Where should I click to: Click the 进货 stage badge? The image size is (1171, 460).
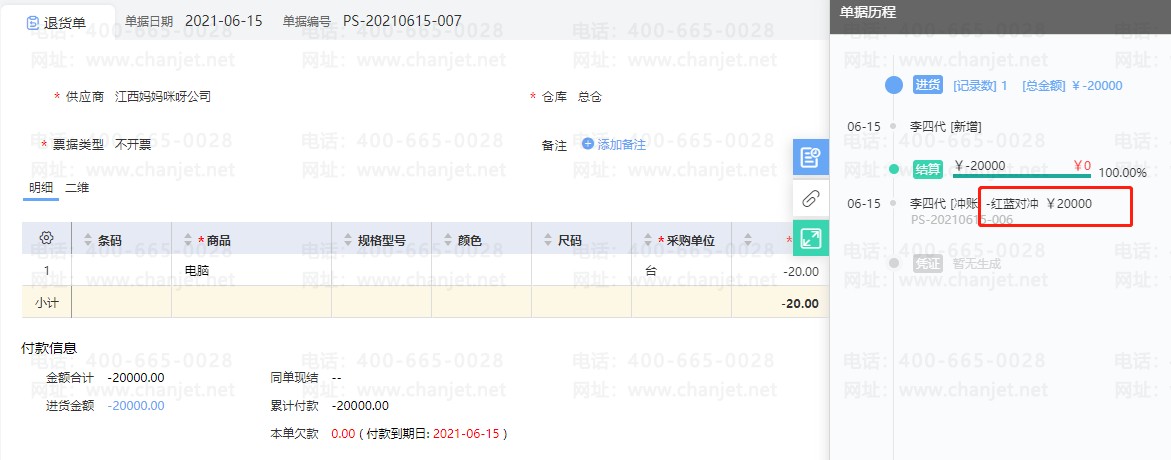click(x=930, y=85)
